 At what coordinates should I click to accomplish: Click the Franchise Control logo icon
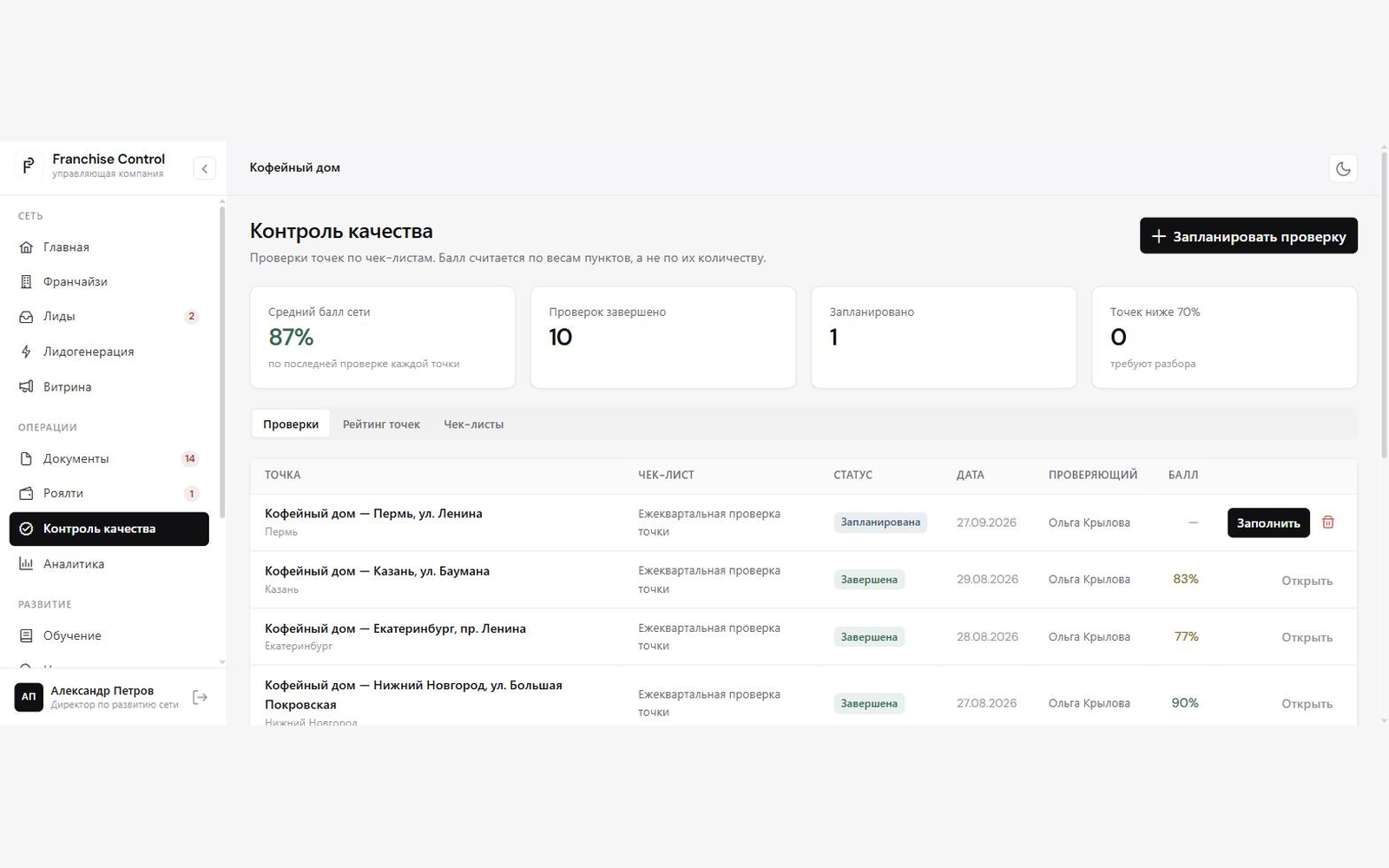(29, 165)
